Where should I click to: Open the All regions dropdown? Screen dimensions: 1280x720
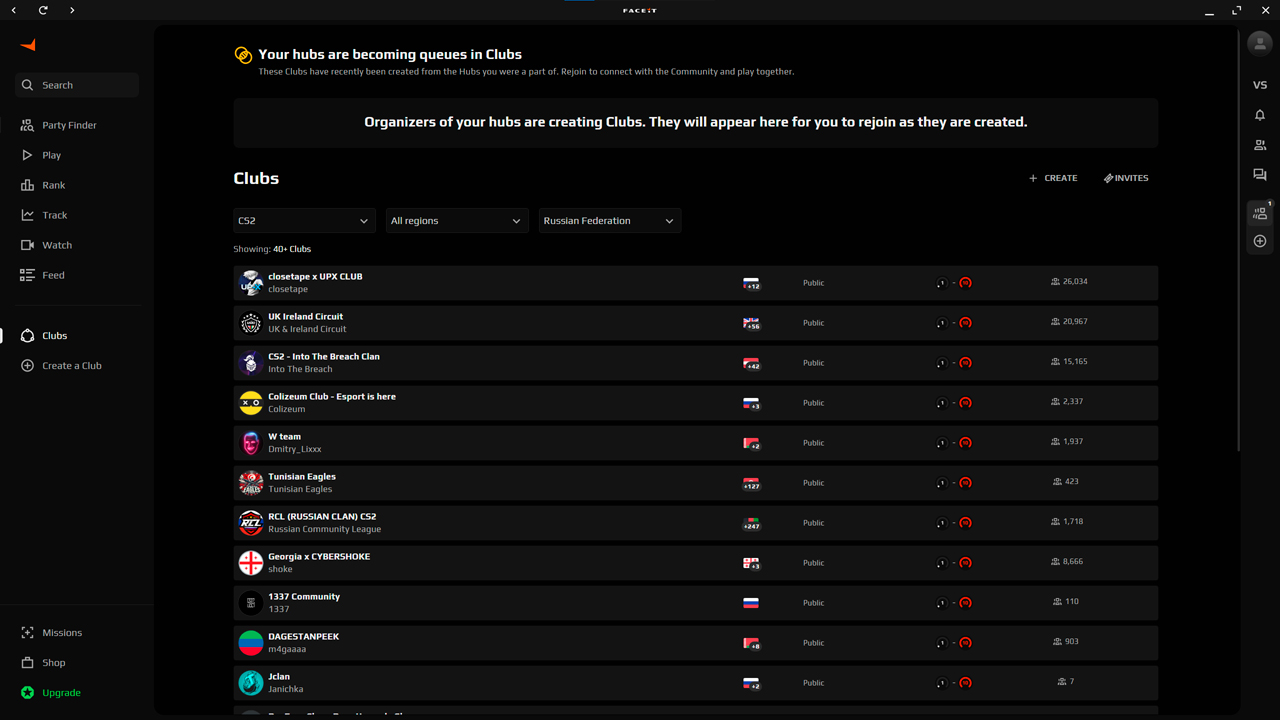(x=456, y=220)
